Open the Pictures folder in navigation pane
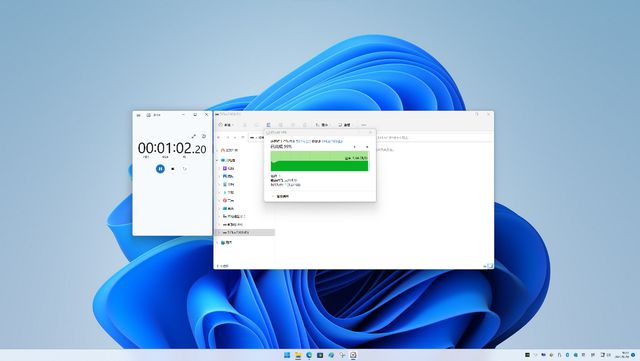The height and width of the screenshot is (361, 640). coord(228,176)
